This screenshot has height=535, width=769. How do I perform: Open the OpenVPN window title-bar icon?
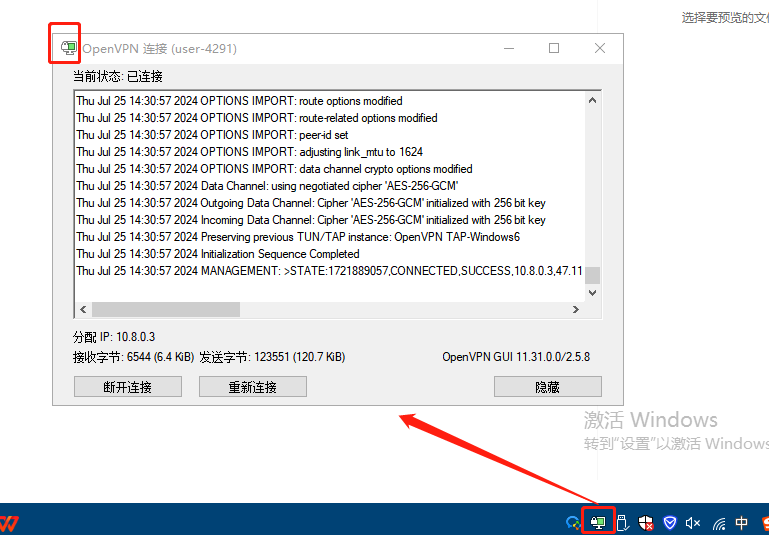(69, 48)
